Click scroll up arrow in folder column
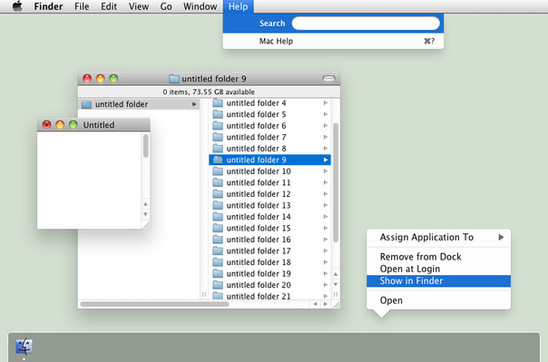 (x=336, y=274)
